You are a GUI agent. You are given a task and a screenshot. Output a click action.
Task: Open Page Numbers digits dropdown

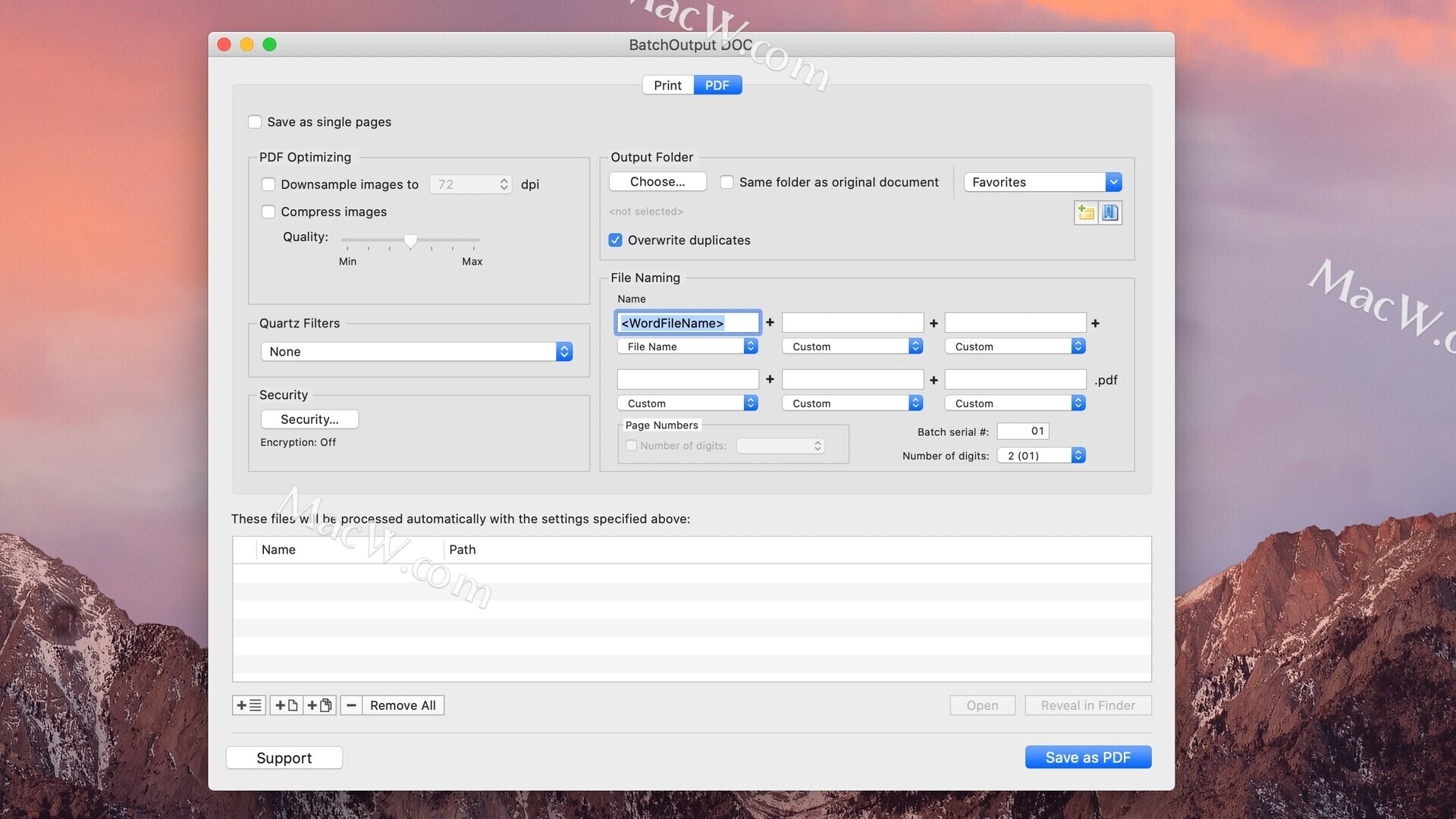pyautogui.click(x=781, y=446)
